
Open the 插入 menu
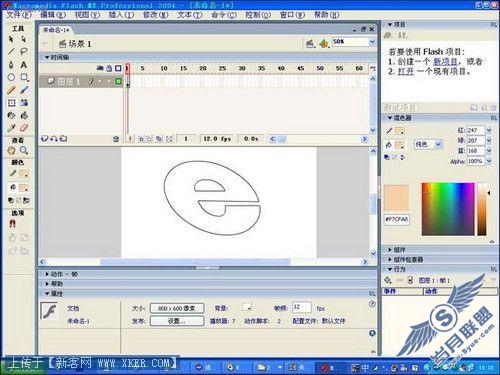click(121, 15)
